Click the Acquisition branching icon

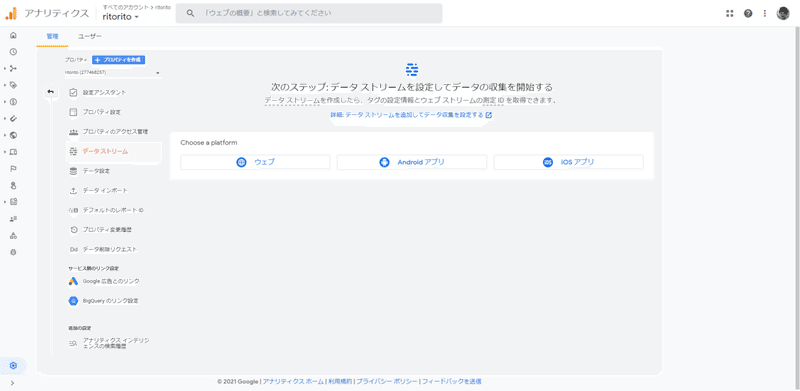[x=13, y=68]
